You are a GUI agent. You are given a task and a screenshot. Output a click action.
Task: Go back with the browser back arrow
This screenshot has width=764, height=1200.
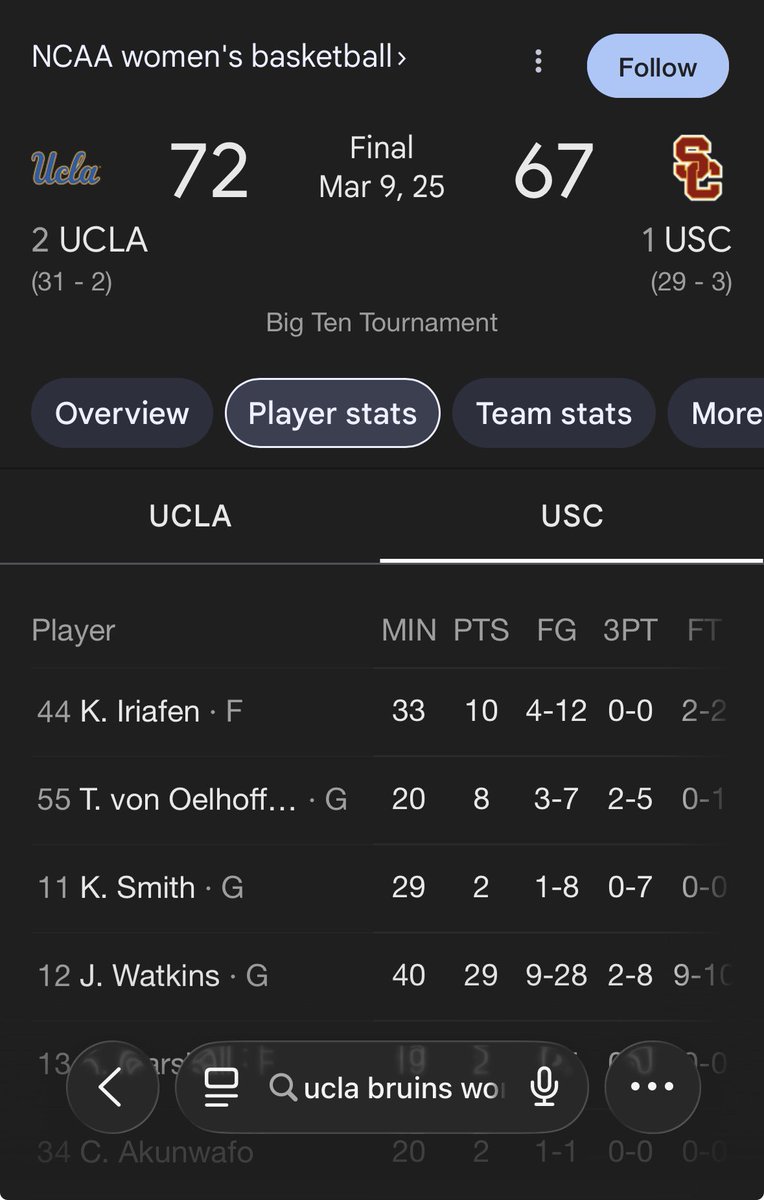coord(112,1087)
